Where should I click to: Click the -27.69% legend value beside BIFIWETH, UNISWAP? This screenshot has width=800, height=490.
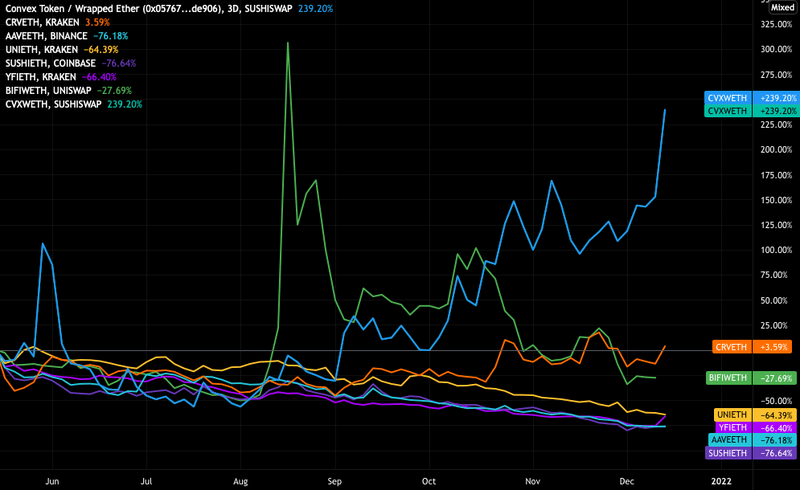(114, 90)
